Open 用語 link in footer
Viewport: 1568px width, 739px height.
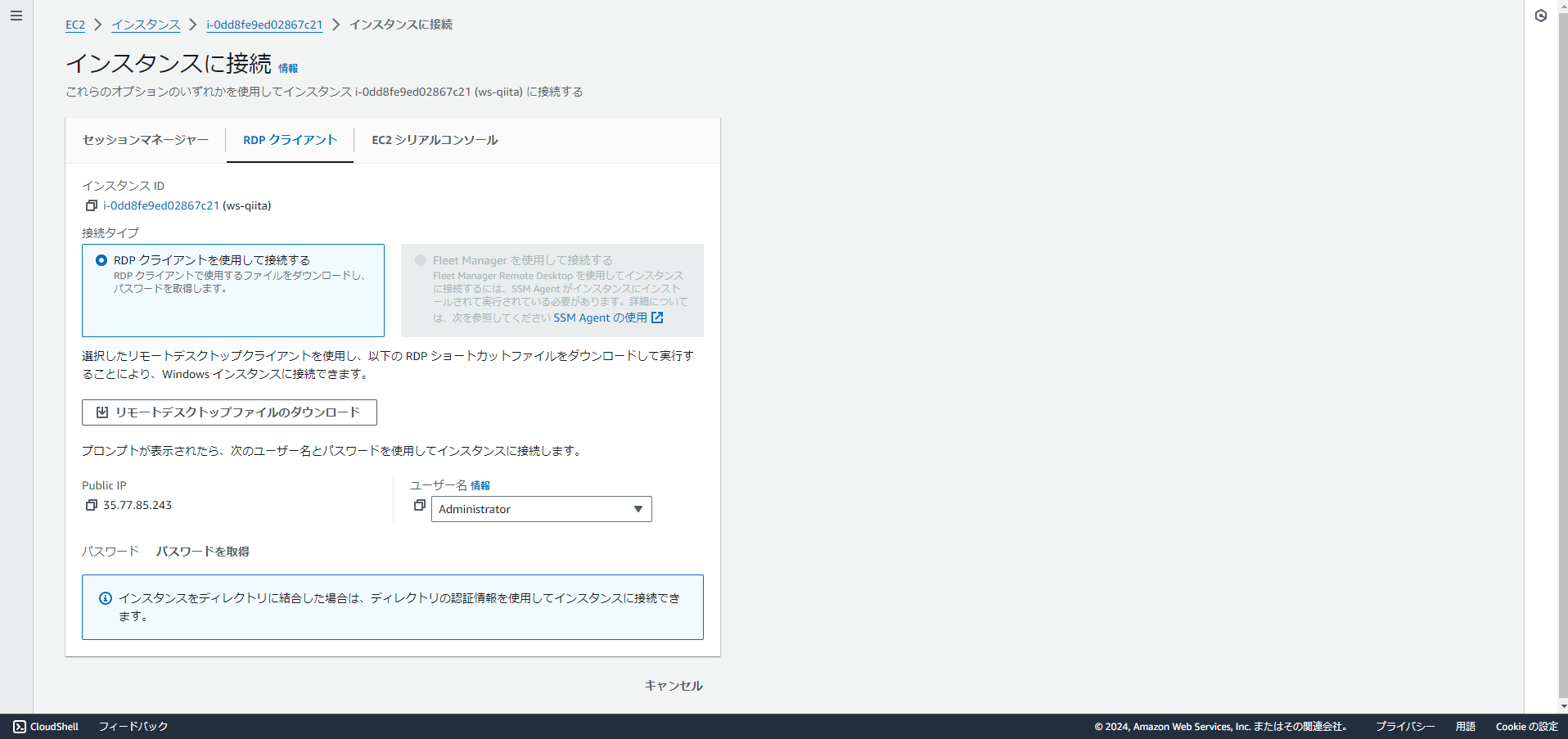pyautogui.click(x=1465, y=726)
